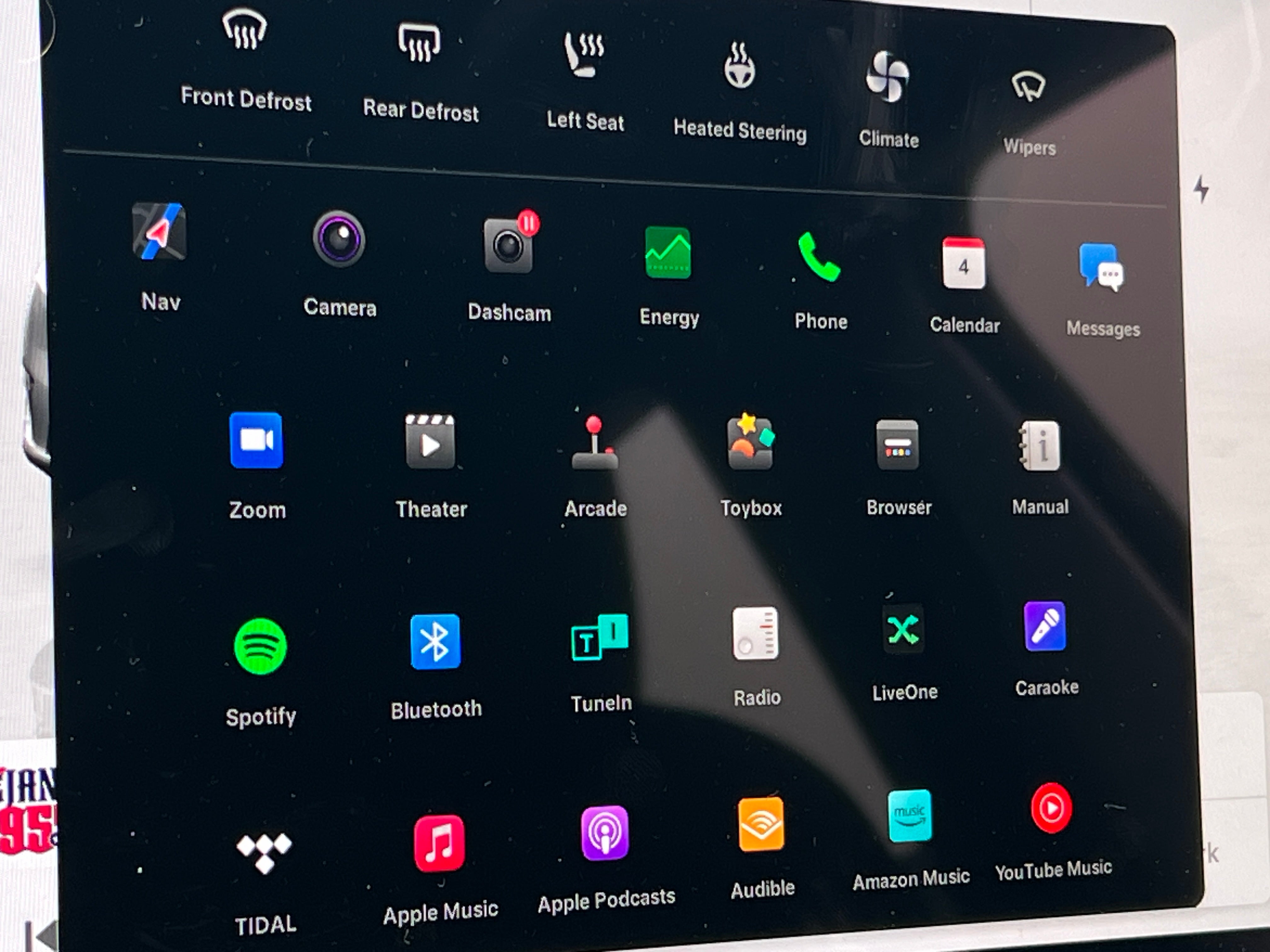Launch LiveOne

(903, 630)
